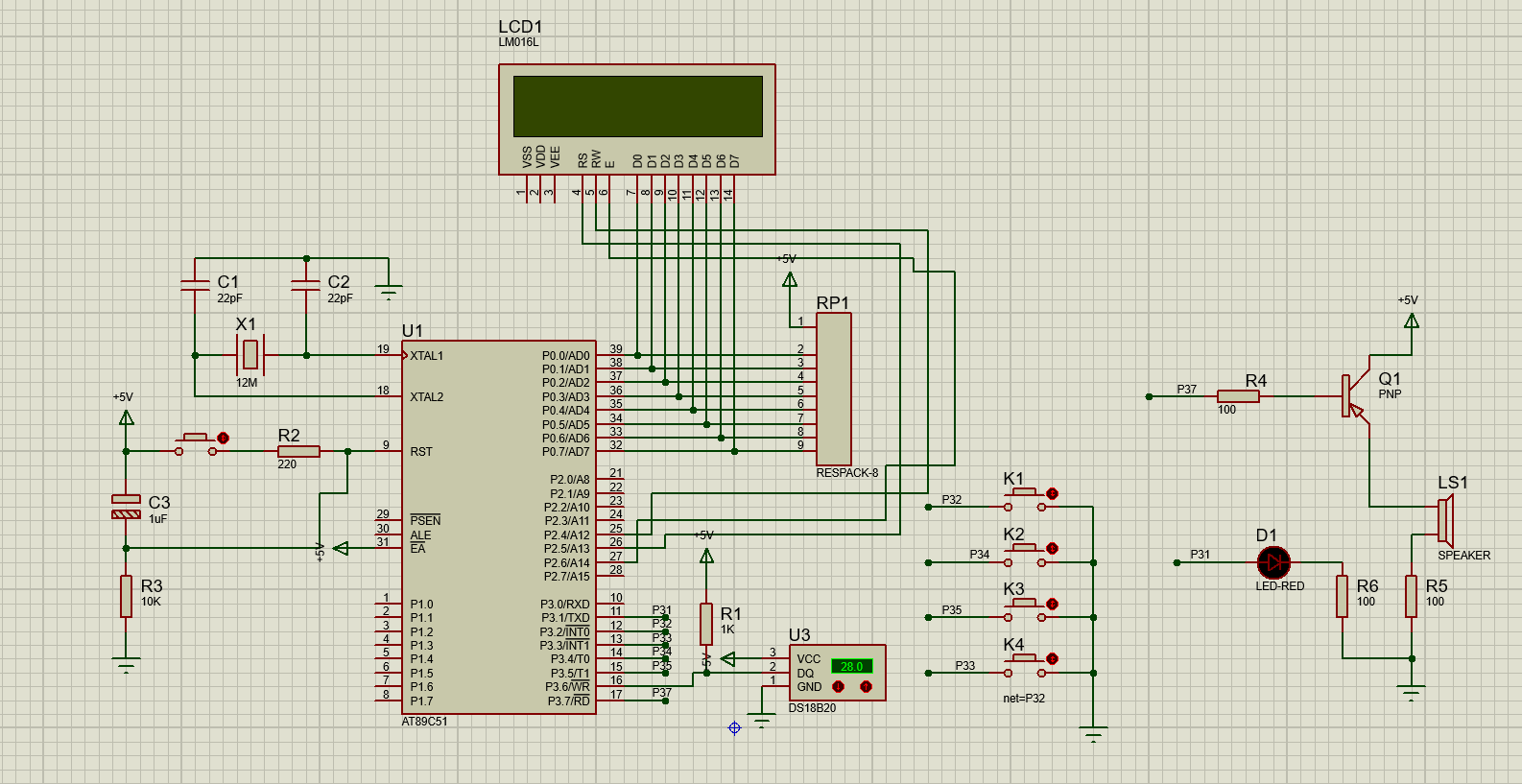Select the DS18B20 28.0 temperature readout

[851, 666]
